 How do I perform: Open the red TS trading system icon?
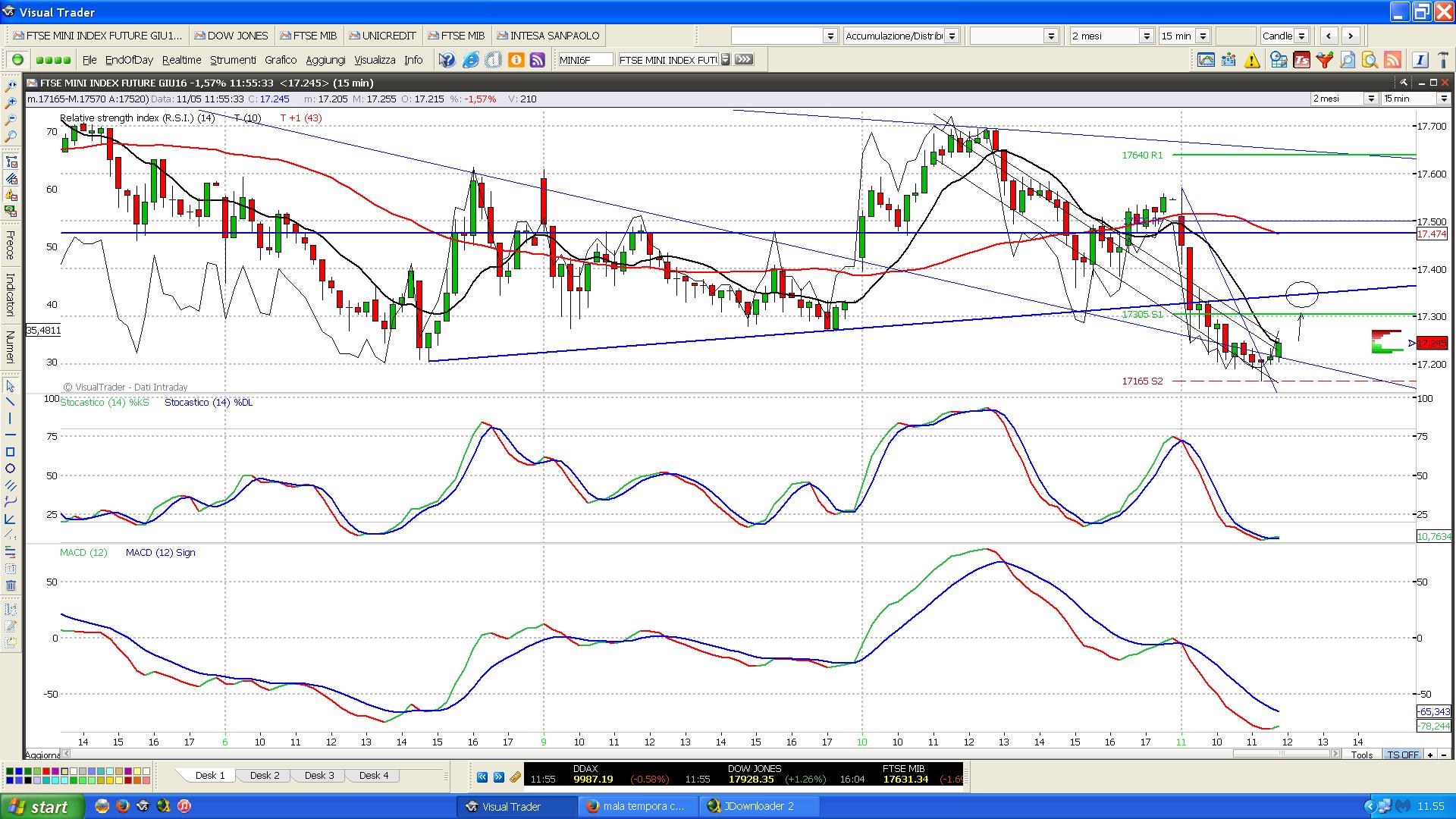click(x=1302, y=60)
